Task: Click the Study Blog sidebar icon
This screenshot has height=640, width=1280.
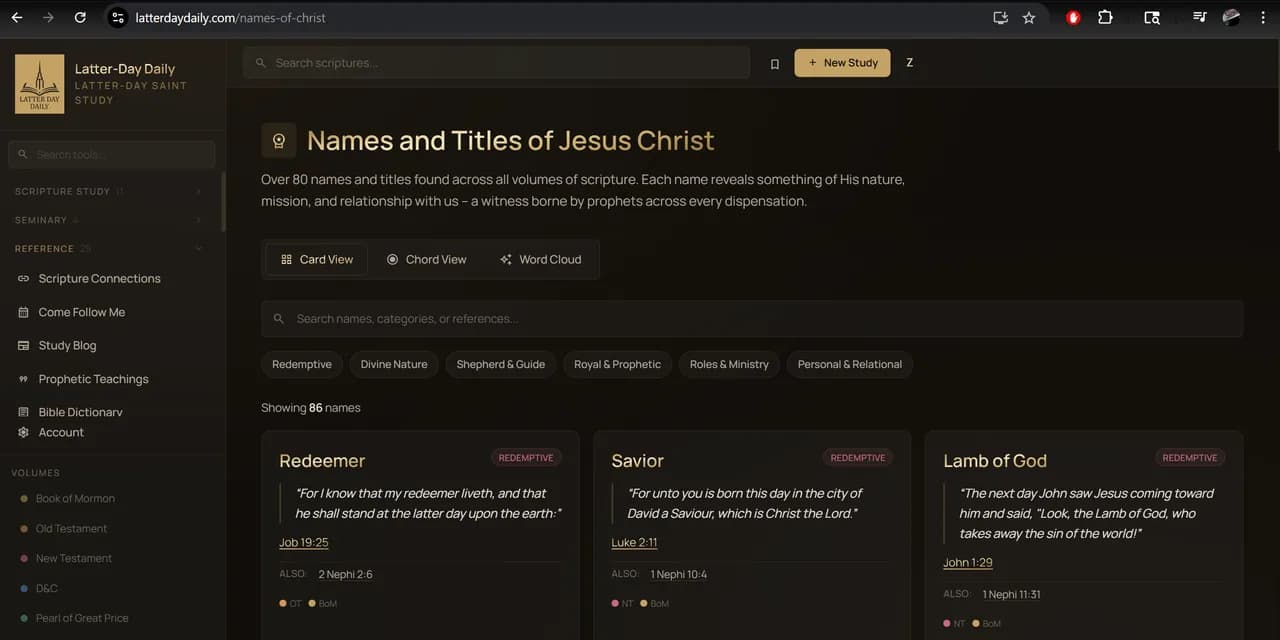Action: point(24,346)
